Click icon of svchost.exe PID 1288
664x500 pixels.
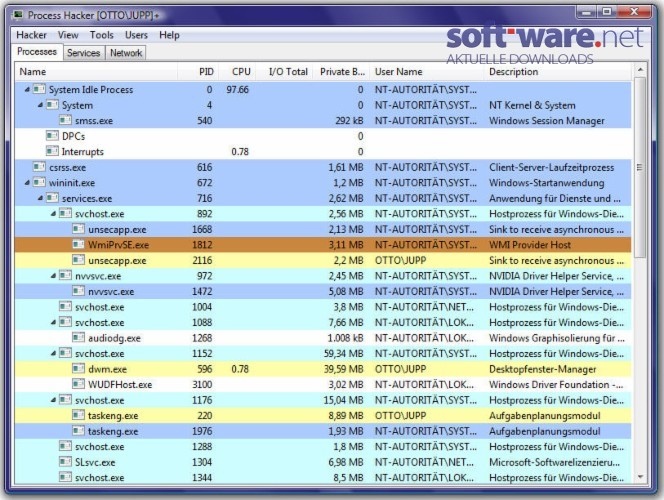point(66,446)
